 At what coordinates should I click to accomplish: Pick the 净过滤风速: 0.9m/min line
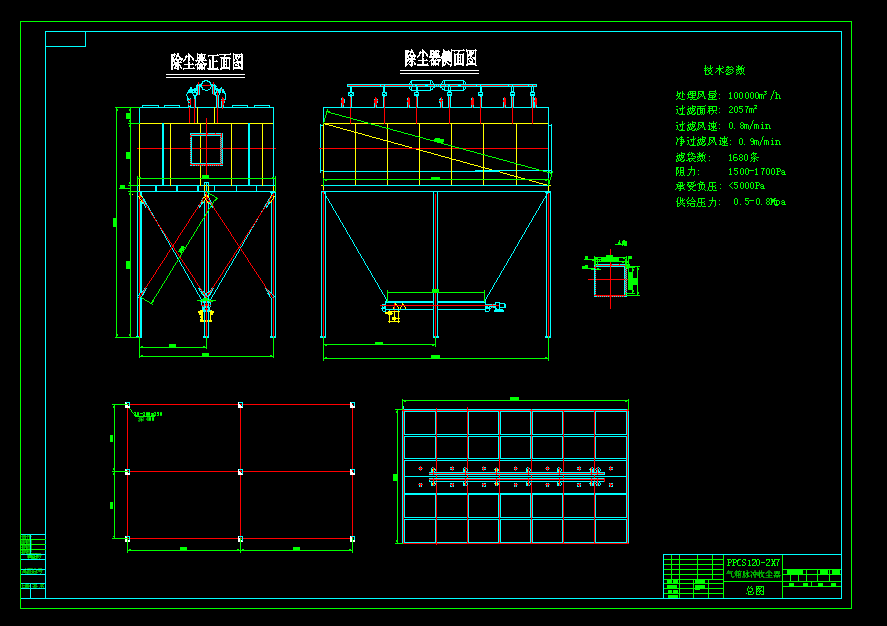click(x=728, y=141)
